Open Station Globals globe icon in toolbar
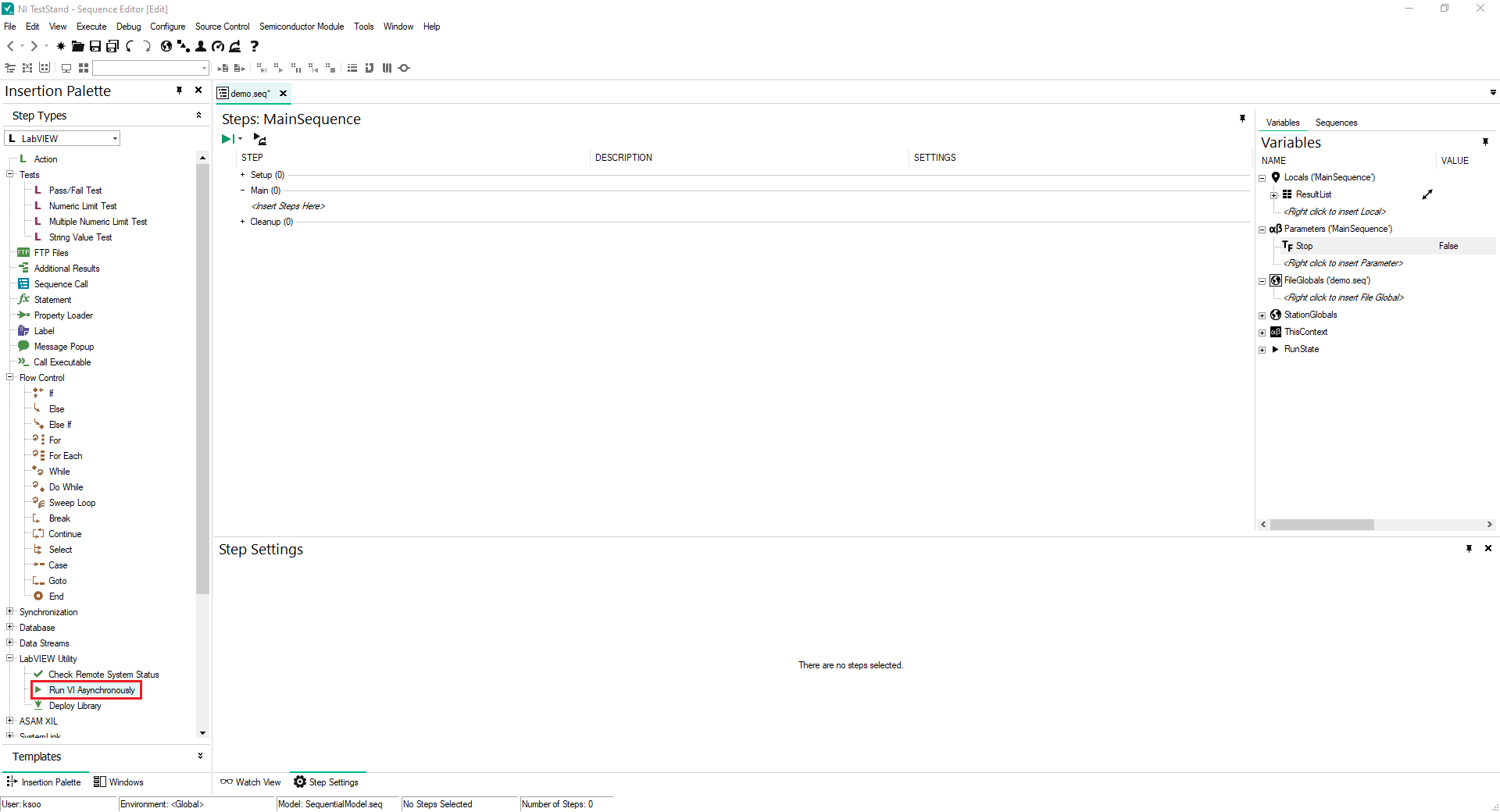Screen dimensions: 1500x812 [166, 47]
